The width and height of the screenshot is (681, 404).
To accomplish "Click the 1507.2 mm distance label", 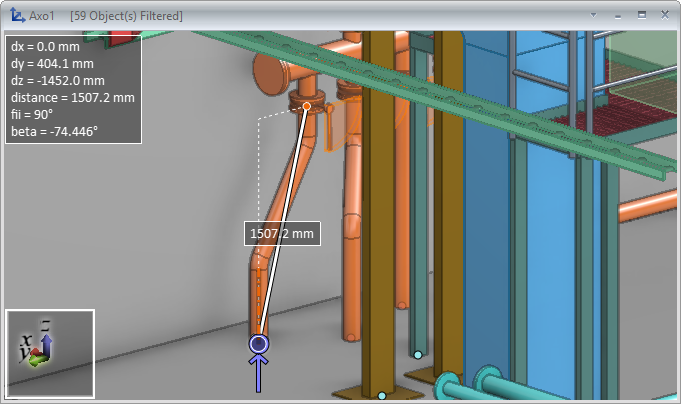I will point(282,234).
